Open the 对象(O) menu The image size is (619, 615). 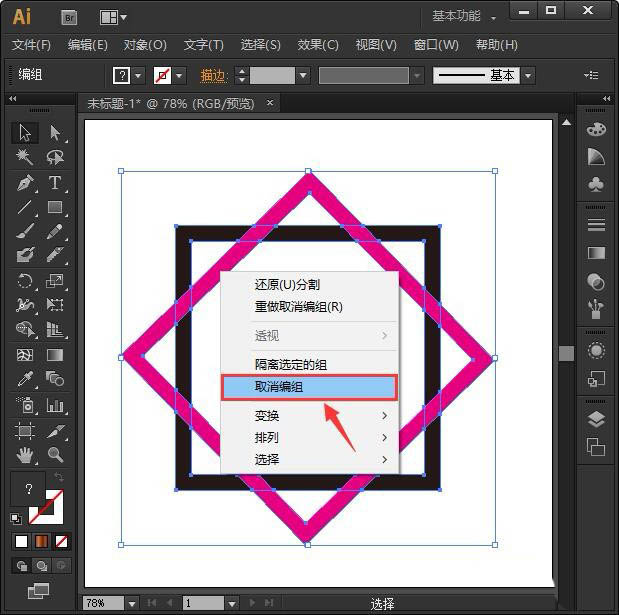point(145,45)
